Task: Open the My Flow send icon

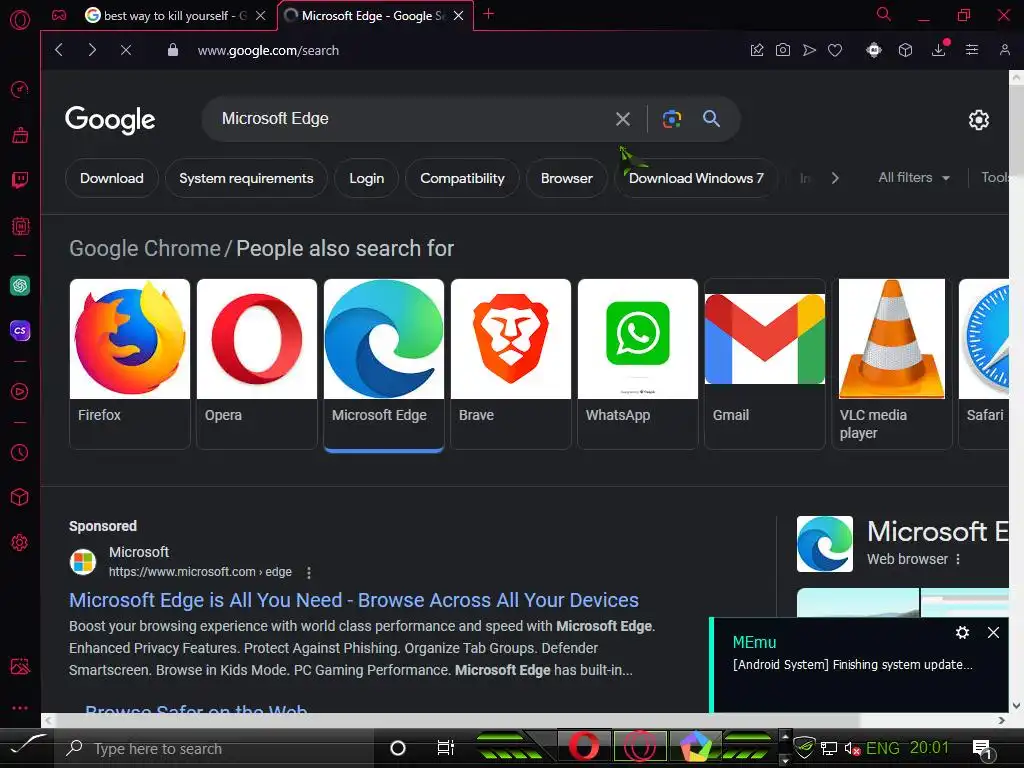Action: tap(809, 50)
